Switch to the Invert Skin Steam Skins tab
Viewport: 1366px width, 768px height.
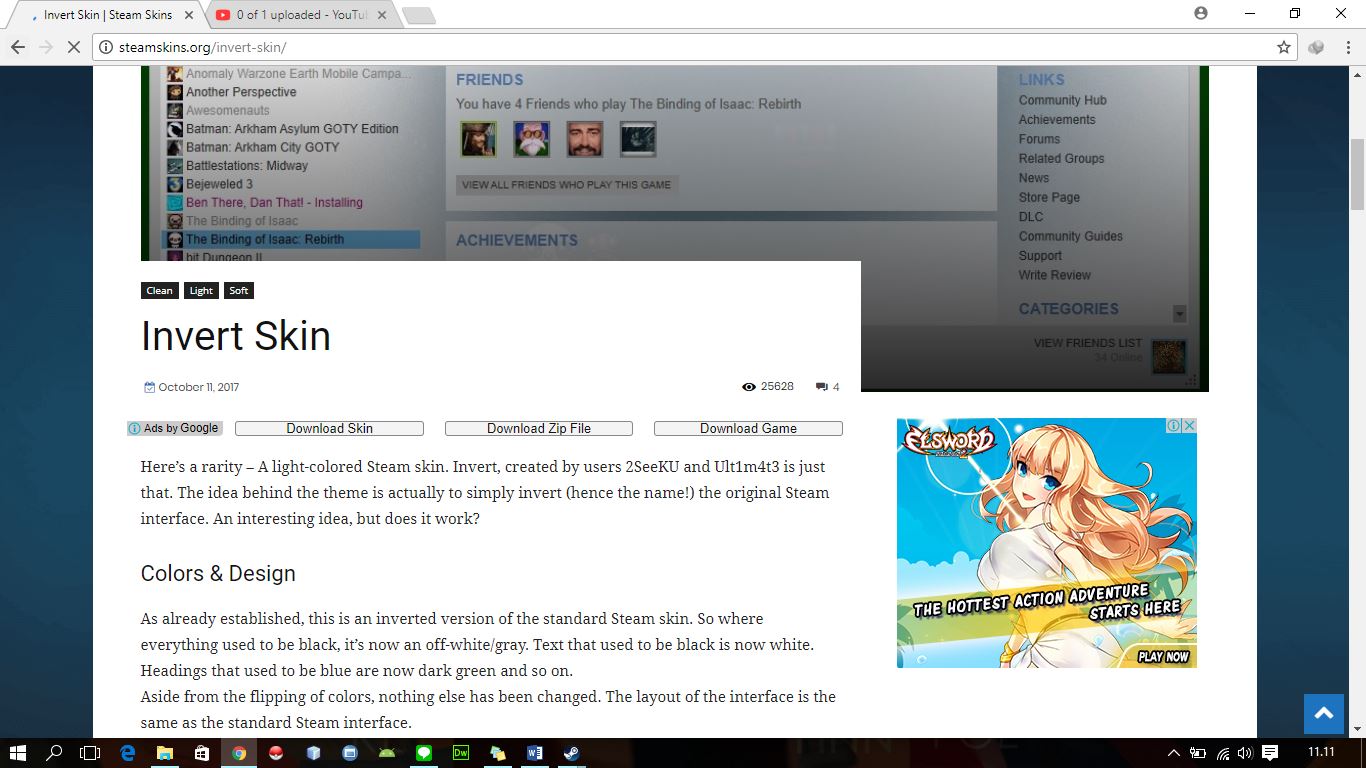point(105,15)
